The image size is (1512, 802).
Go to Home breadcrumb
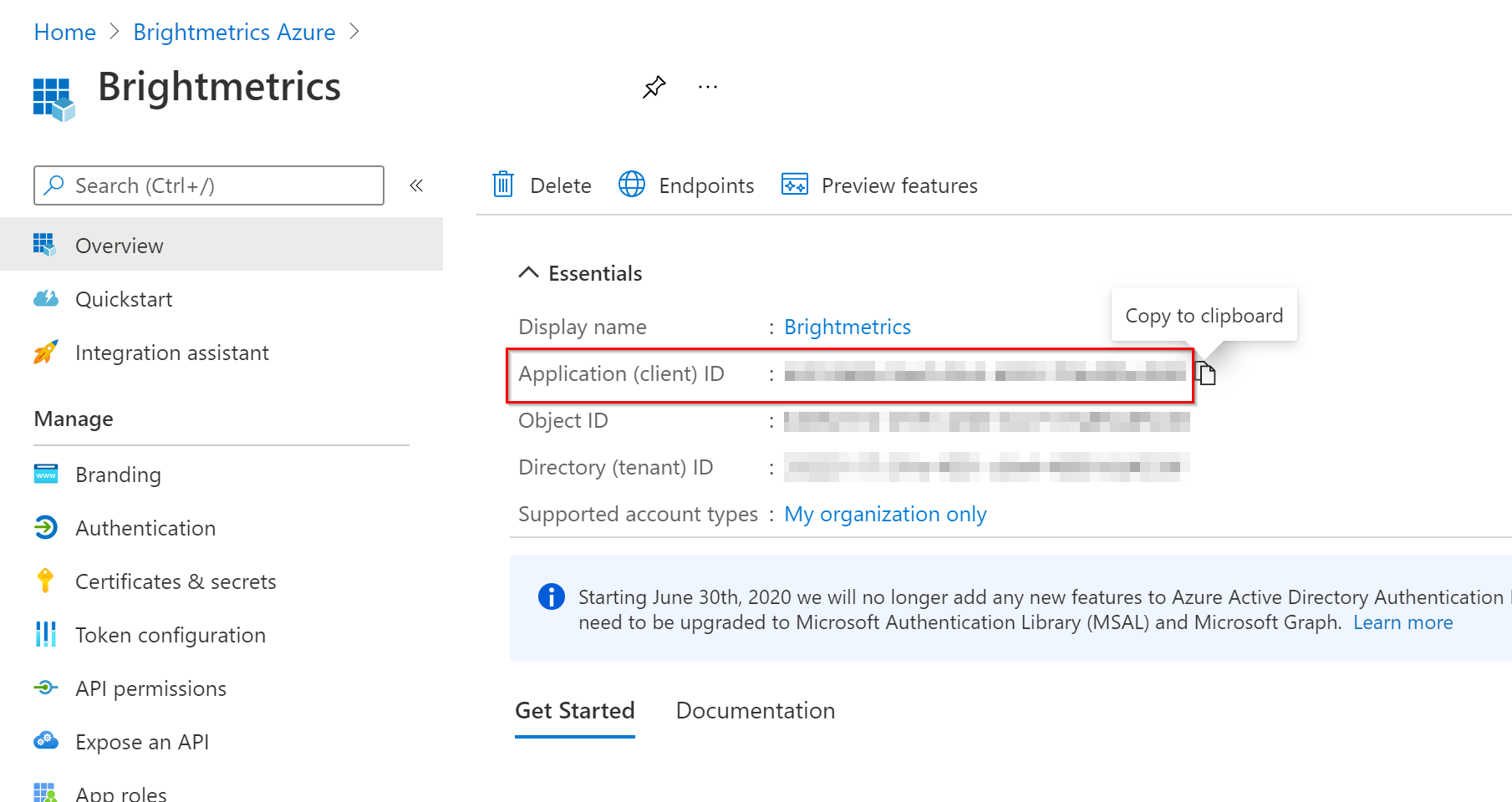point(65,32)
